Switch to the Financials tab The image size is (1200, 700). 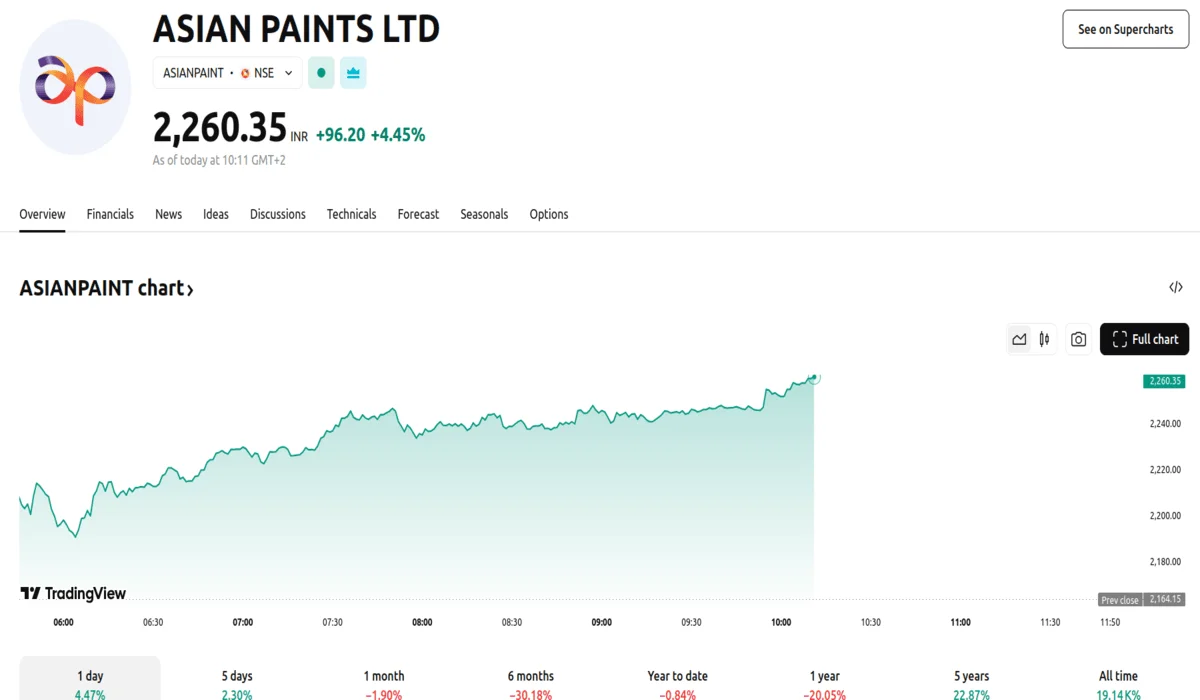(110, 213)
